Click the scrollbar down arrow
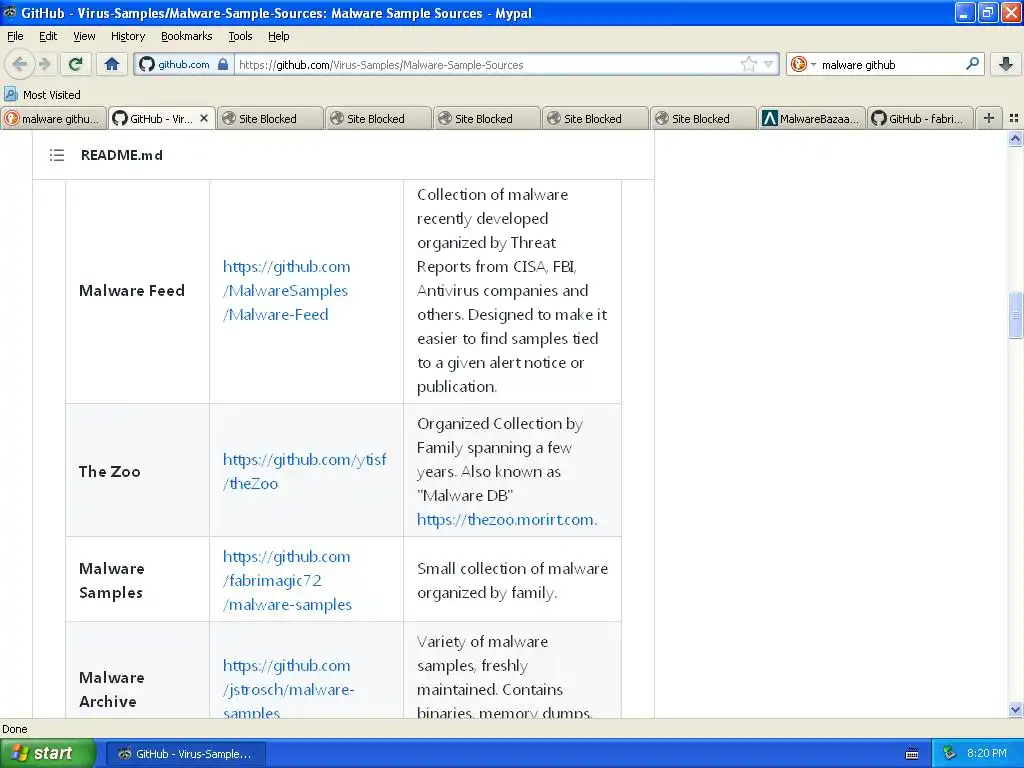The image size is (1024, 768). point(1015,710)
